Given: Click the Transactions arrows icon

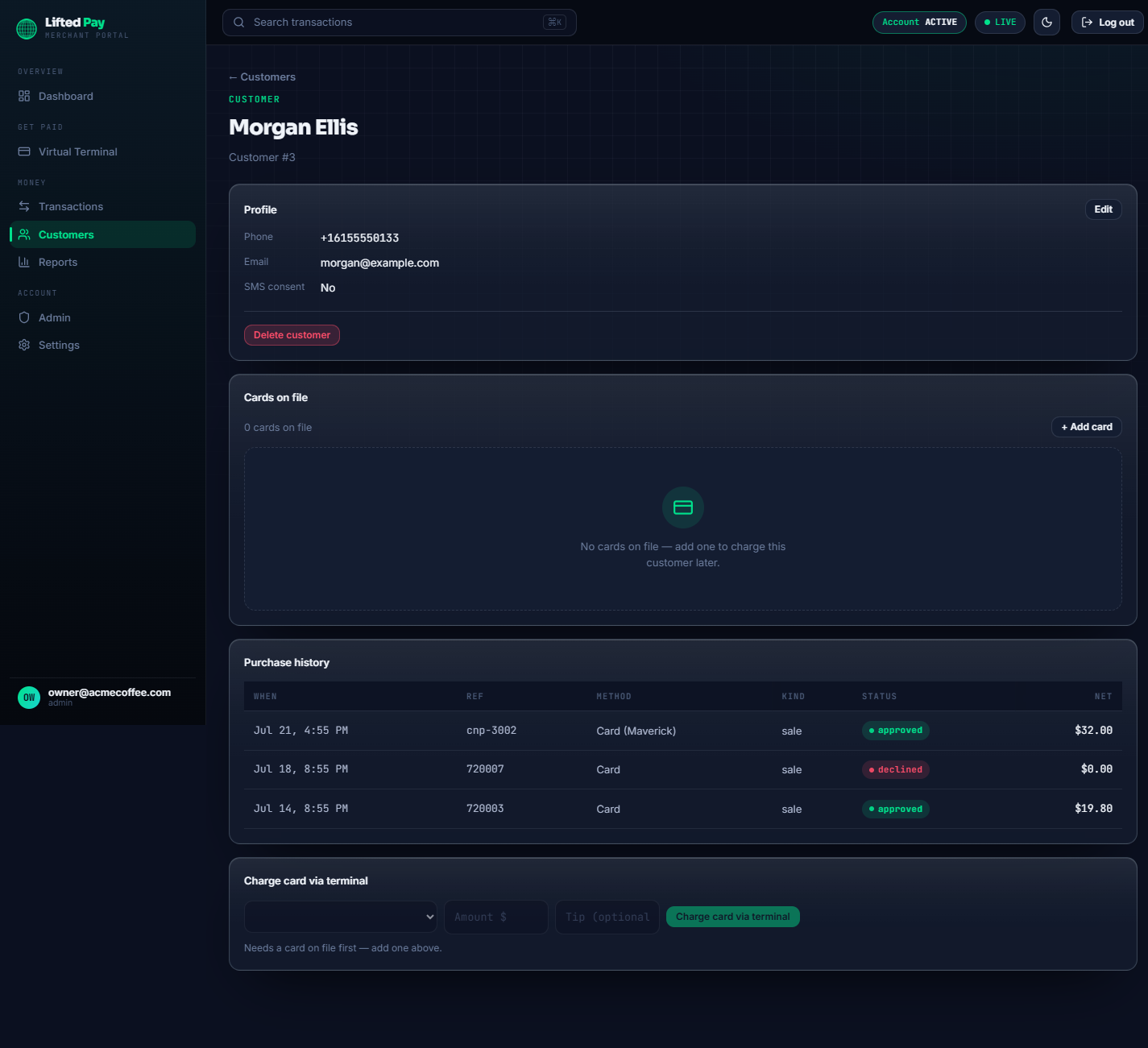Looking at the screenshot, I should (24, 206).
